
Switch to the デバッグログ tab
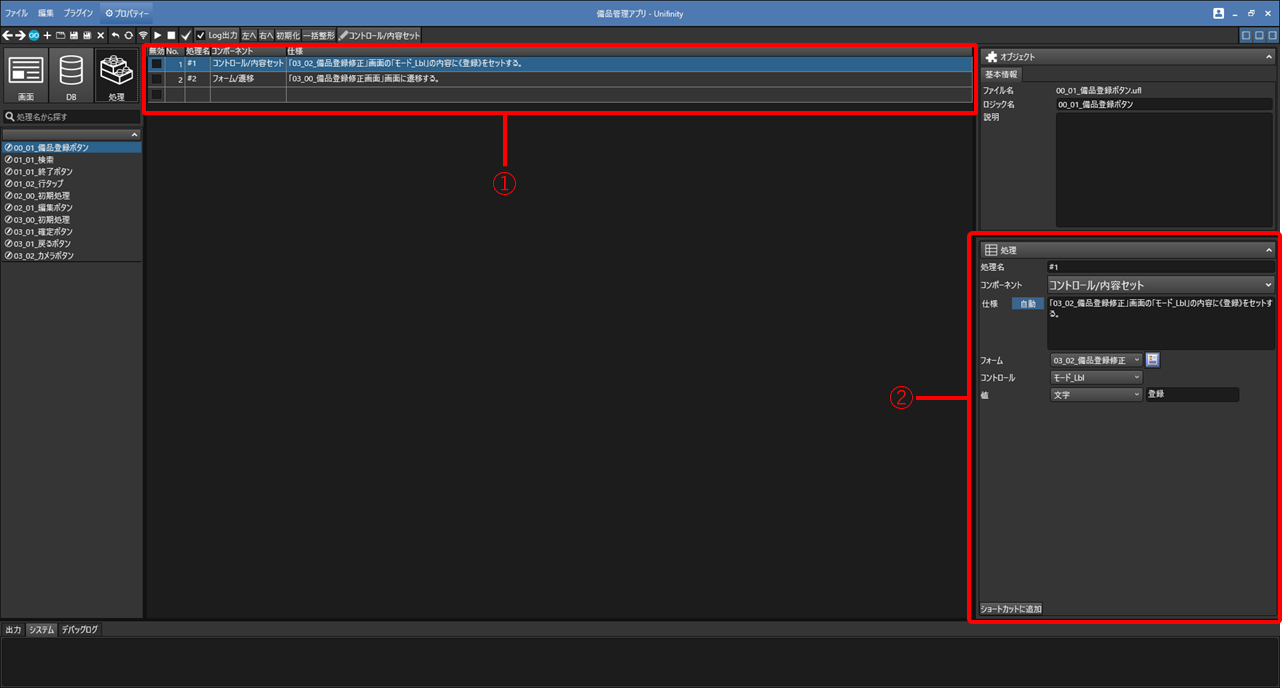pyautogui.click(x=79, y=630)
